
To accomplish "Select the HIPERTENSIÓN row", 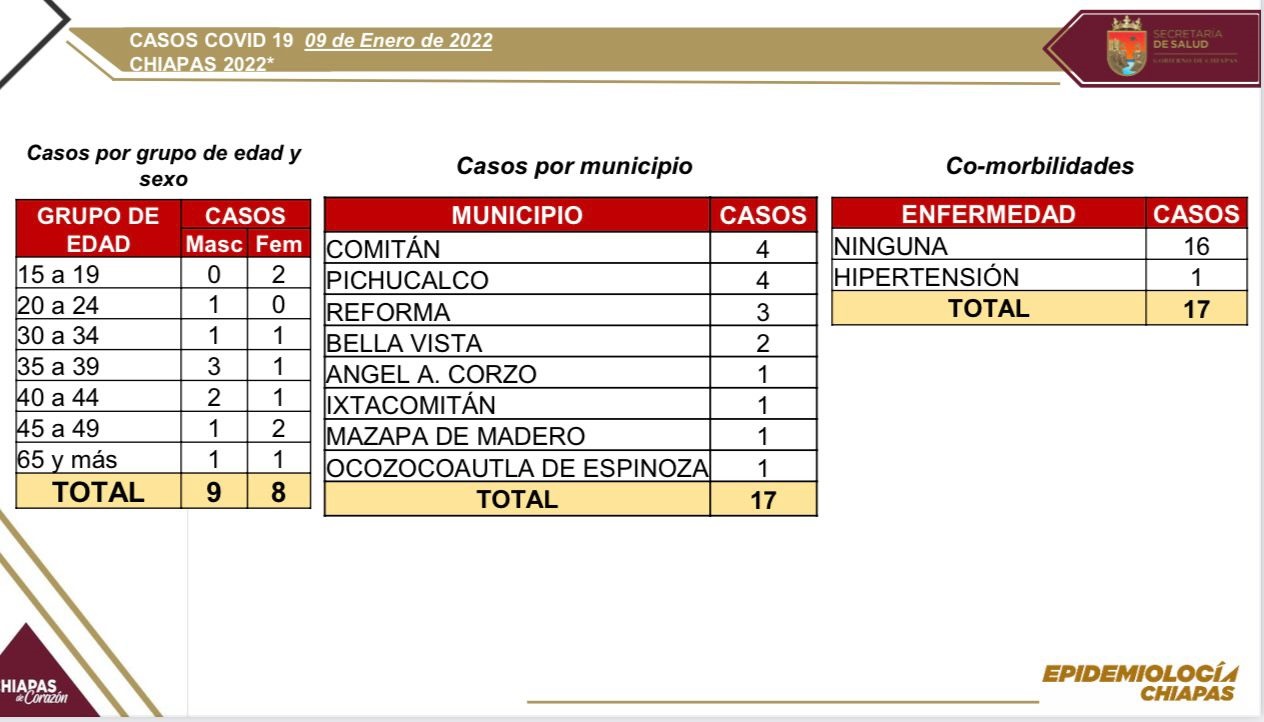I will [1039, 277].
